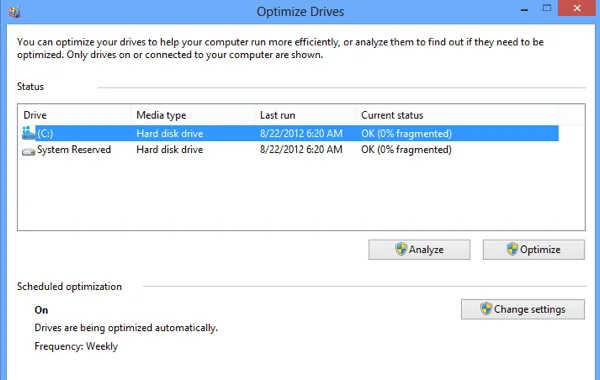This screenshot has width=600, height=380.
Task: Click the Optimize Drives app icon in title bar
Action: (x=15, y=11)
